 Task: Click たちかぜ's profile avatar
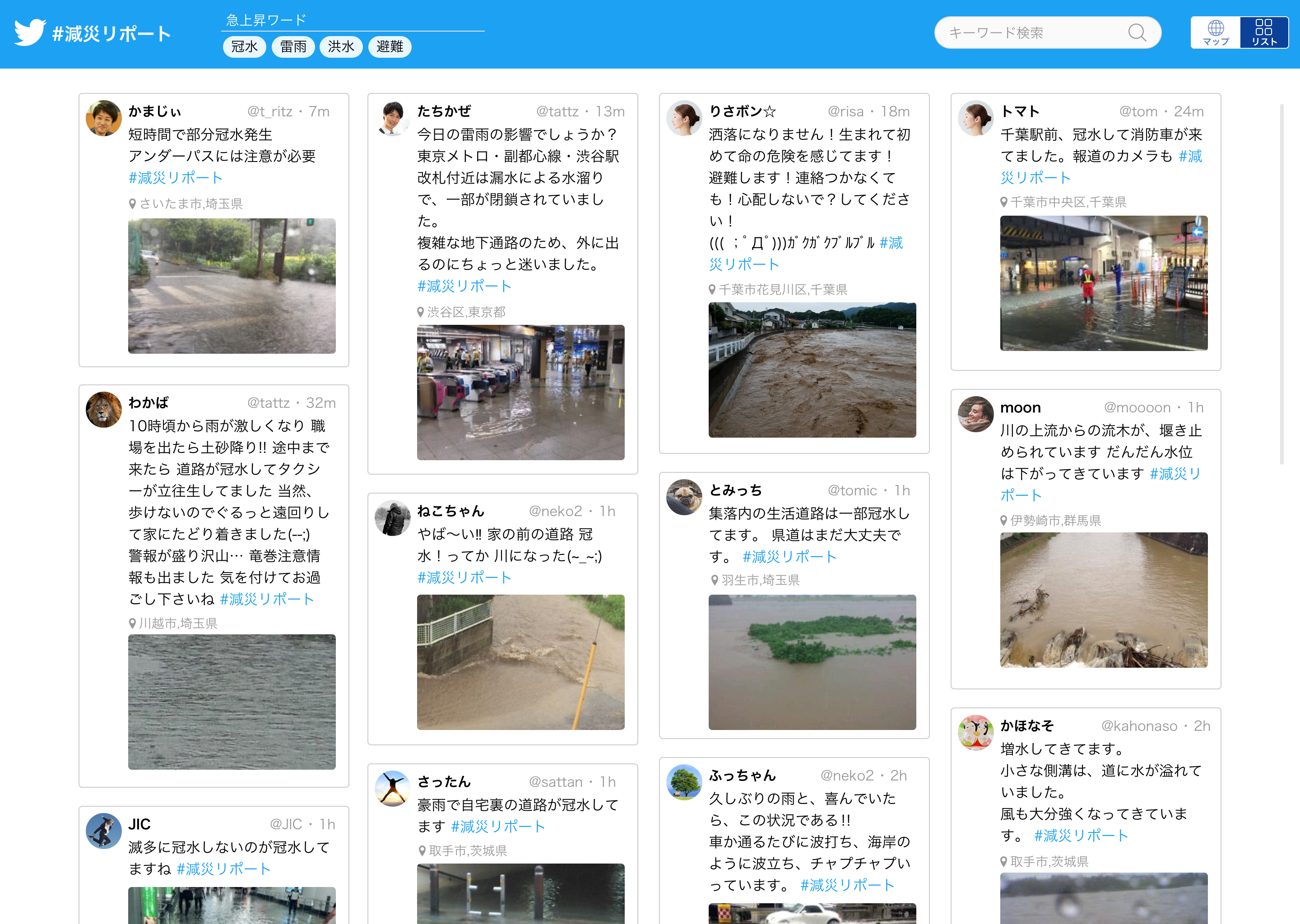point(393,118)
